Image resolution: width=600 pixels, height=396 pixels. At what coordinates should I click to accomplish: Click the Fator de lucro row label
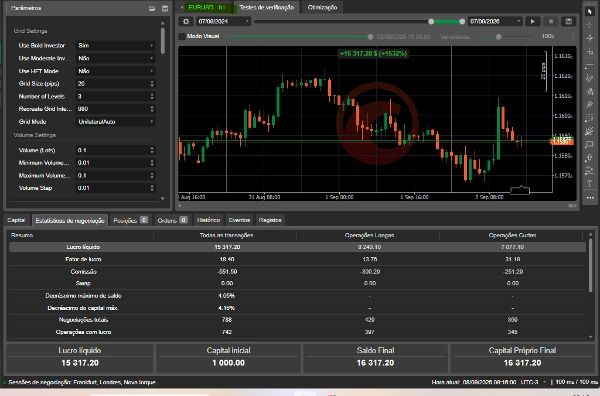tap(83, 259)
